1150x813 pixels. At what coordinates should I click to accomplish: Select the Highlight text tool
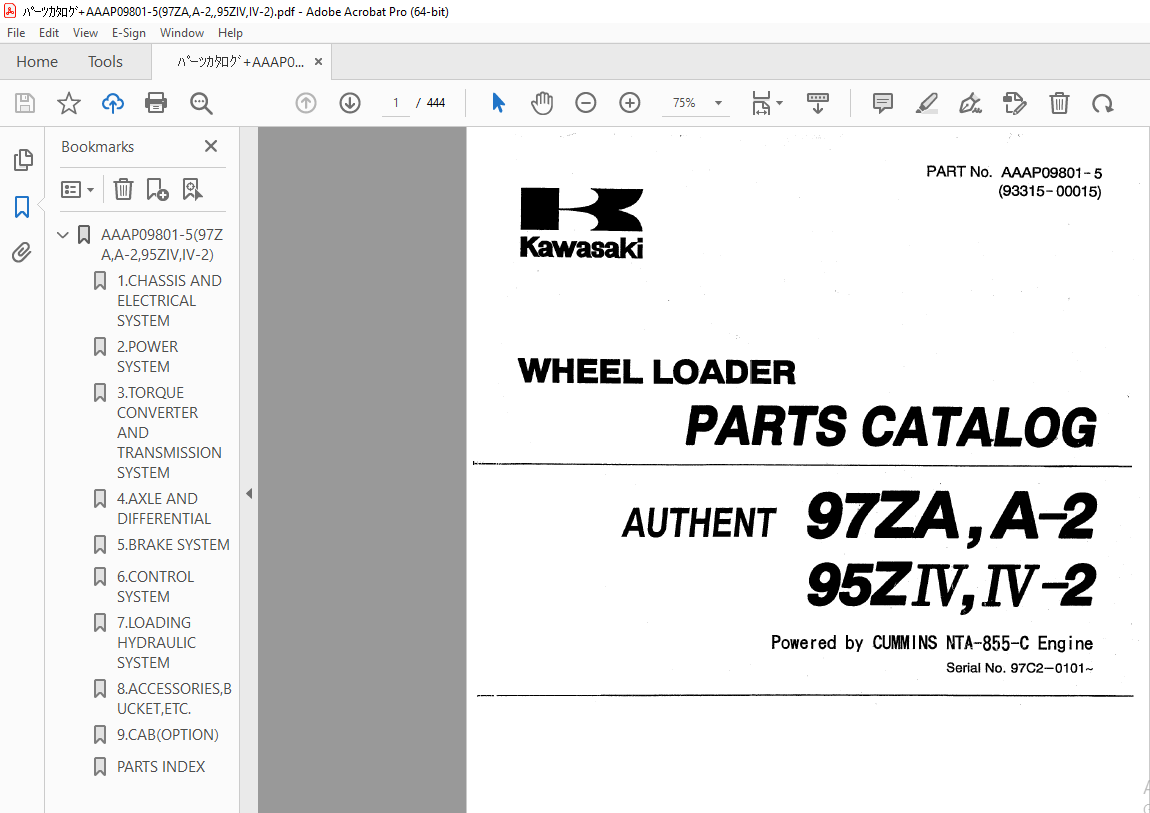(x=927, y=103)
